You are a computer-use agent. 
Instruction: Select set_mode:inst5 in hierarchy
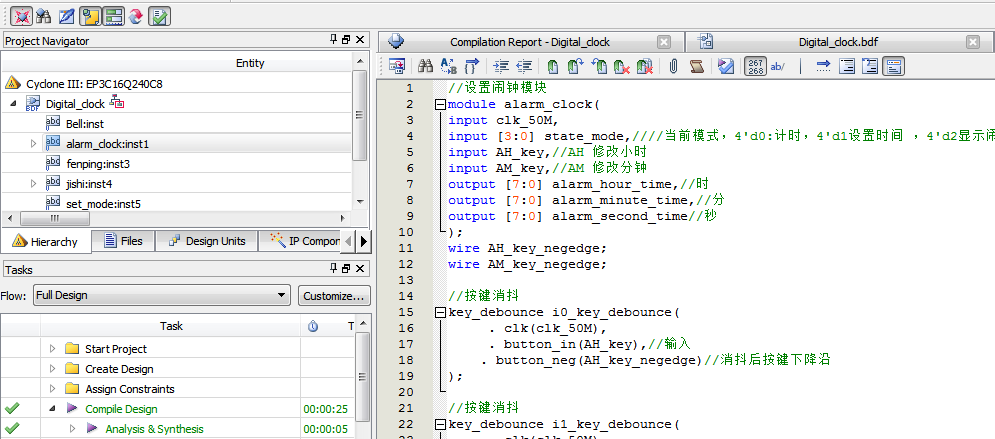click(x=103, y=204)
